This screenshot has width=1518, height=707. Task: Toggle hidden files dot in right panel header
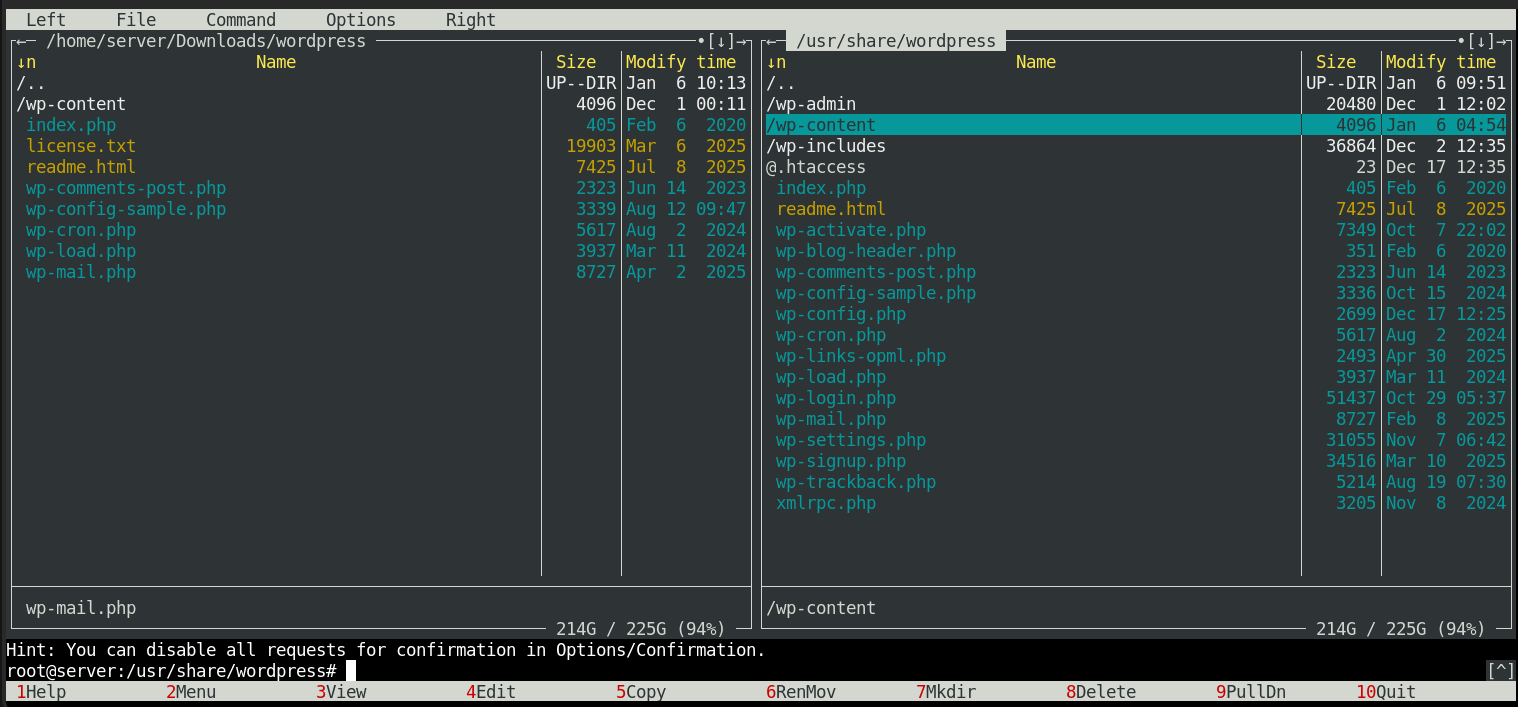[1461, 41]
